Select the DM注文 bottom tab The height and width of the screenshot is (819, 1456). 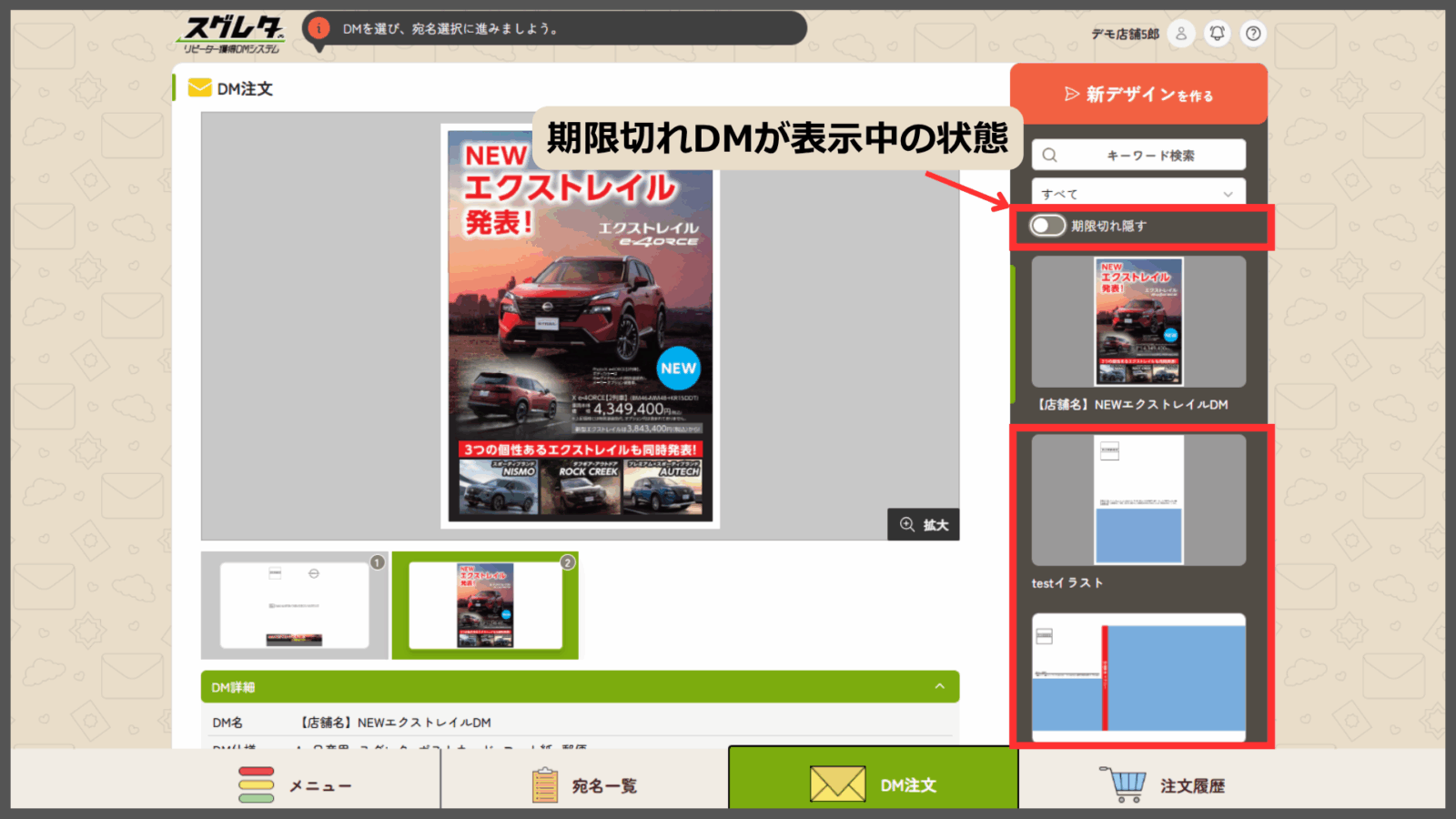(x=874, y=783)
